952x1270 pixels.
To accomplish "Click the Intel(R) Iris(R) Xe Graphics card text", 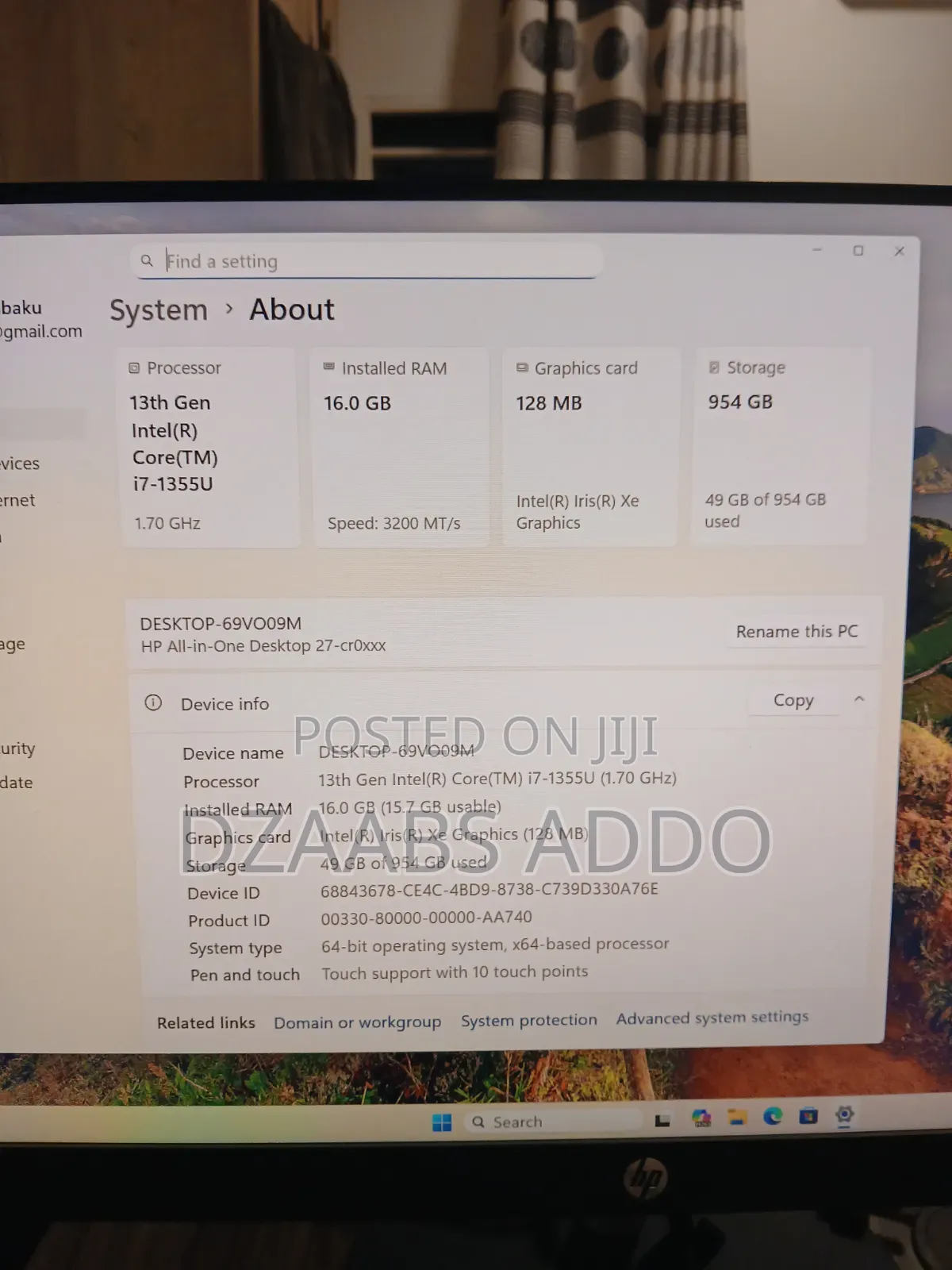I will click(578, 512).
